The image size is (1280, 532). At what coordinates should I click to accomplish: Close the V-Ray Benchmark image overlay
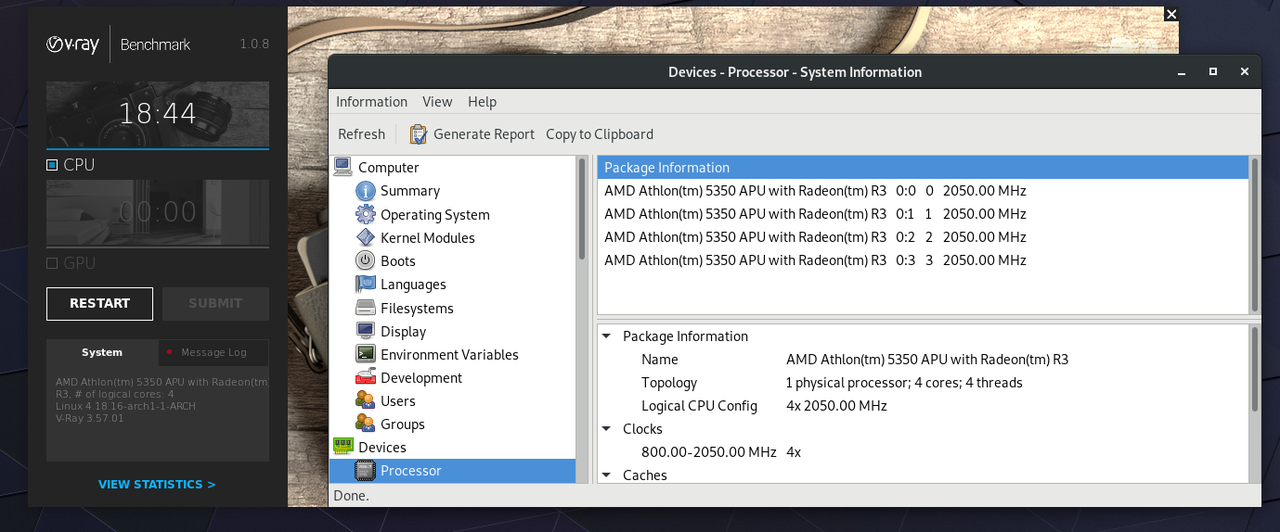[x=1172, y=14]
